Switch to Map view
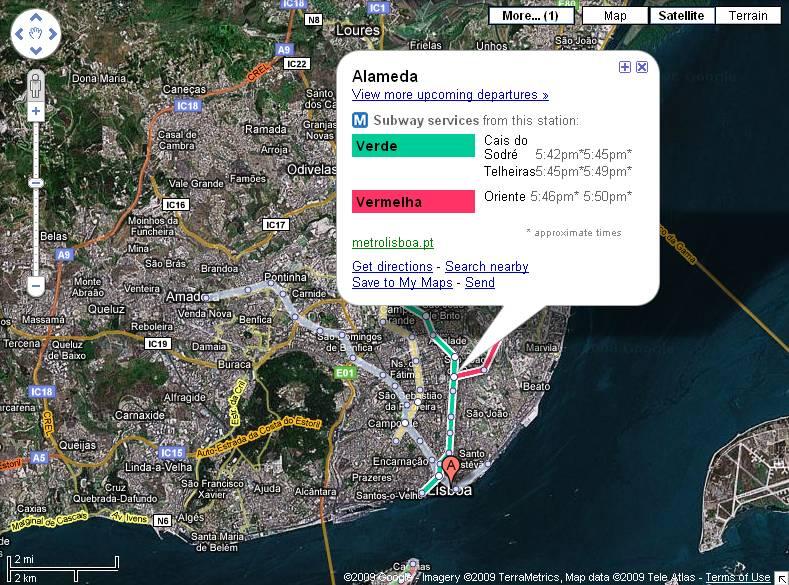This screenshot has height=585, width=789. [615, 16]
